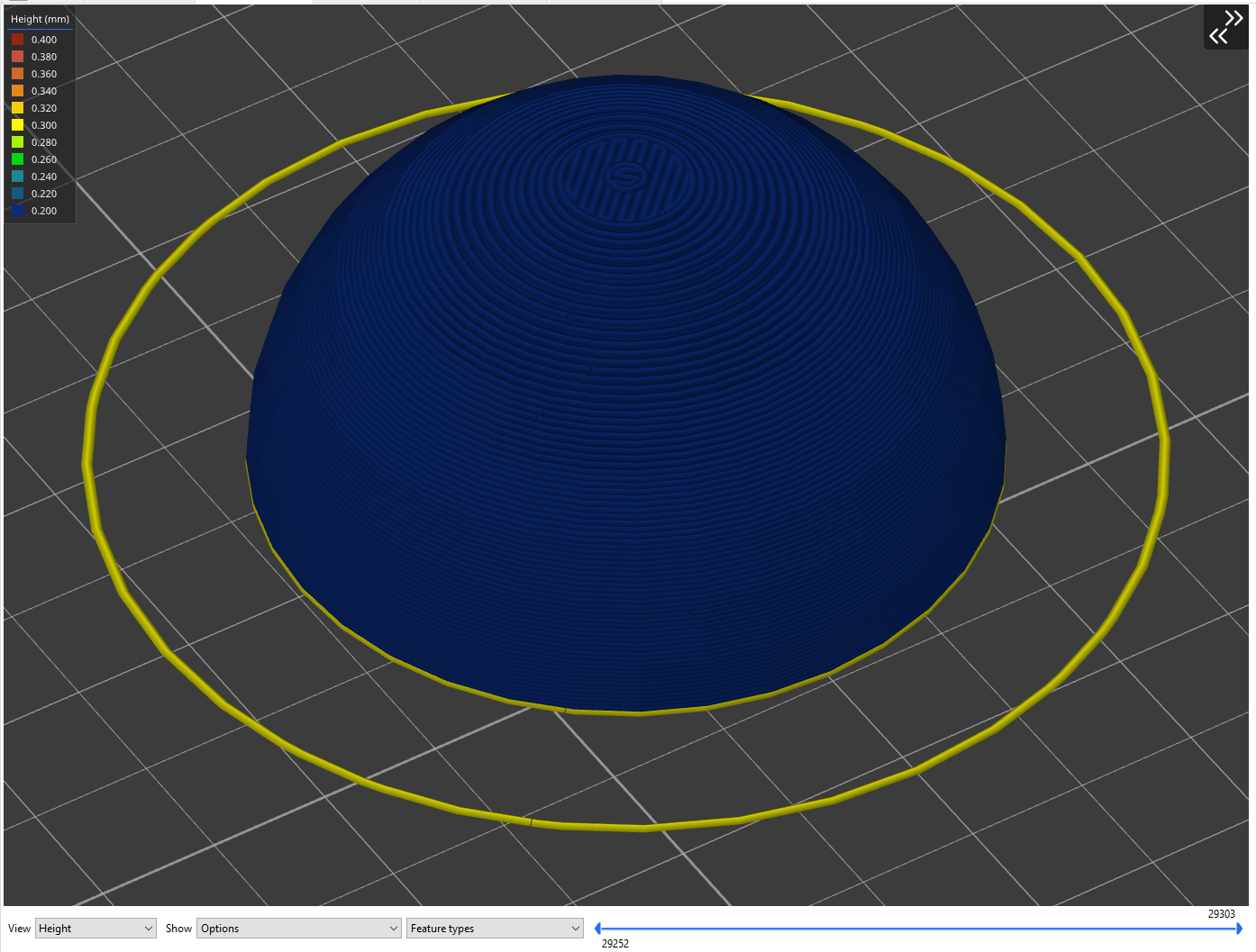Click the 0.300 yellow legend swatch
This screenshot has height=952, width=1256.
point(17,125)
